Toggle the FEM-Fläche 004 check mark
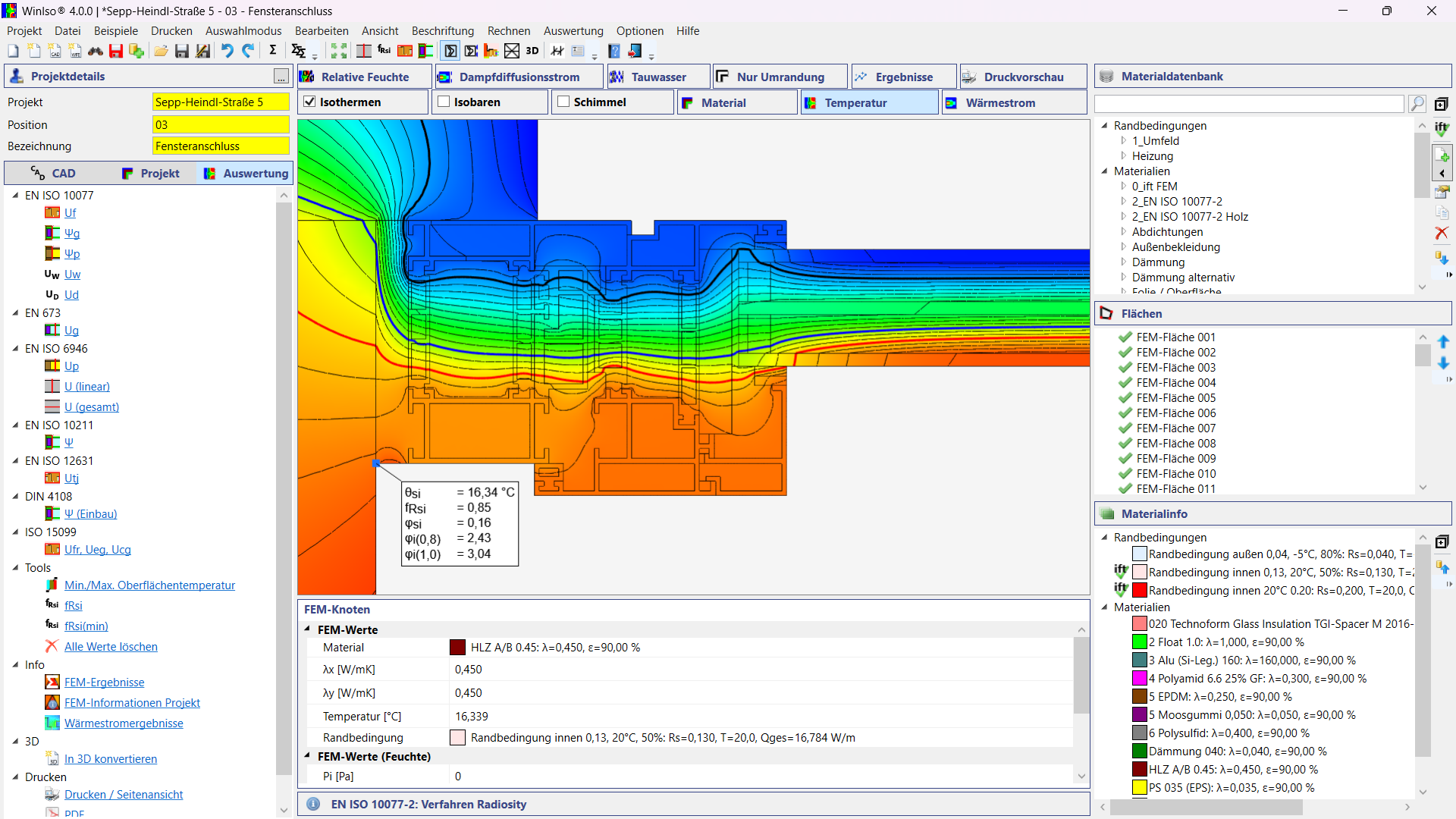The height and width of the screenshot is (819, 1456). [x=1125, y=383]
